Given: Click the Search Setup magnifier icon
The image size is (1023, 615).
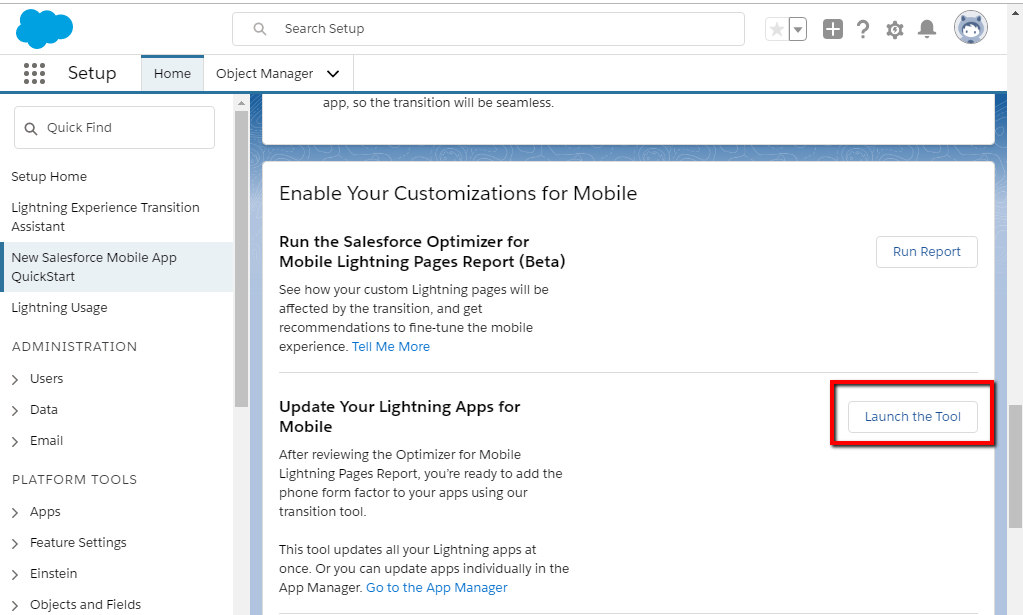Looking at the screenshot, I should pyautogui.click(x=258, y=28).
